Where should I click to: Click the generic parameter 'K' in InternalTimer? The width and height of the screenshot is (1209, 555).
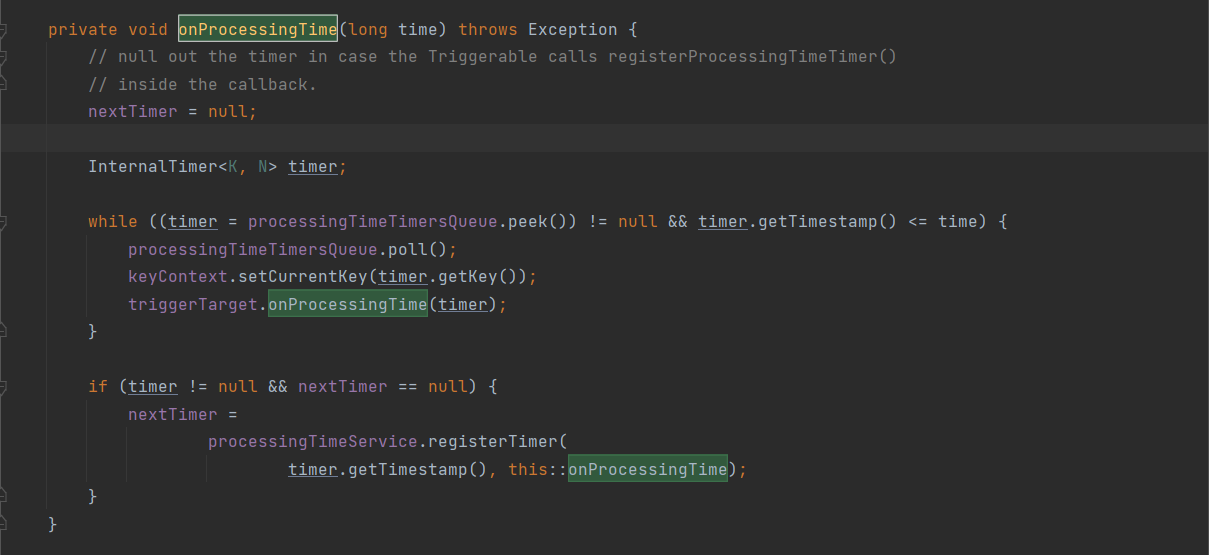tap(233, 167)
